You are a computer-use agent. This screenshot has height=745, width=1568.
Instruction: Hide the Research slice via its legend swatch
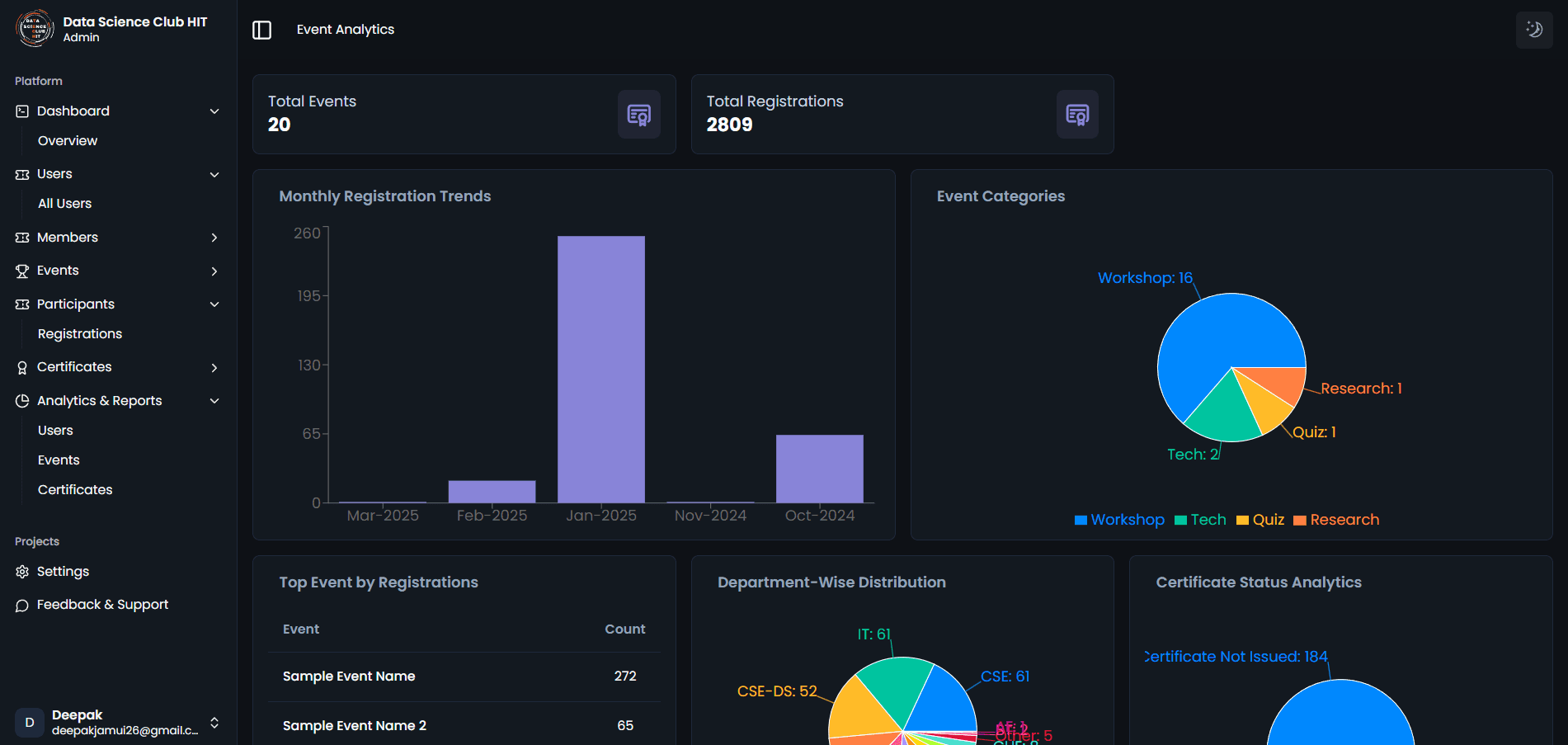tap(1298, 520)
